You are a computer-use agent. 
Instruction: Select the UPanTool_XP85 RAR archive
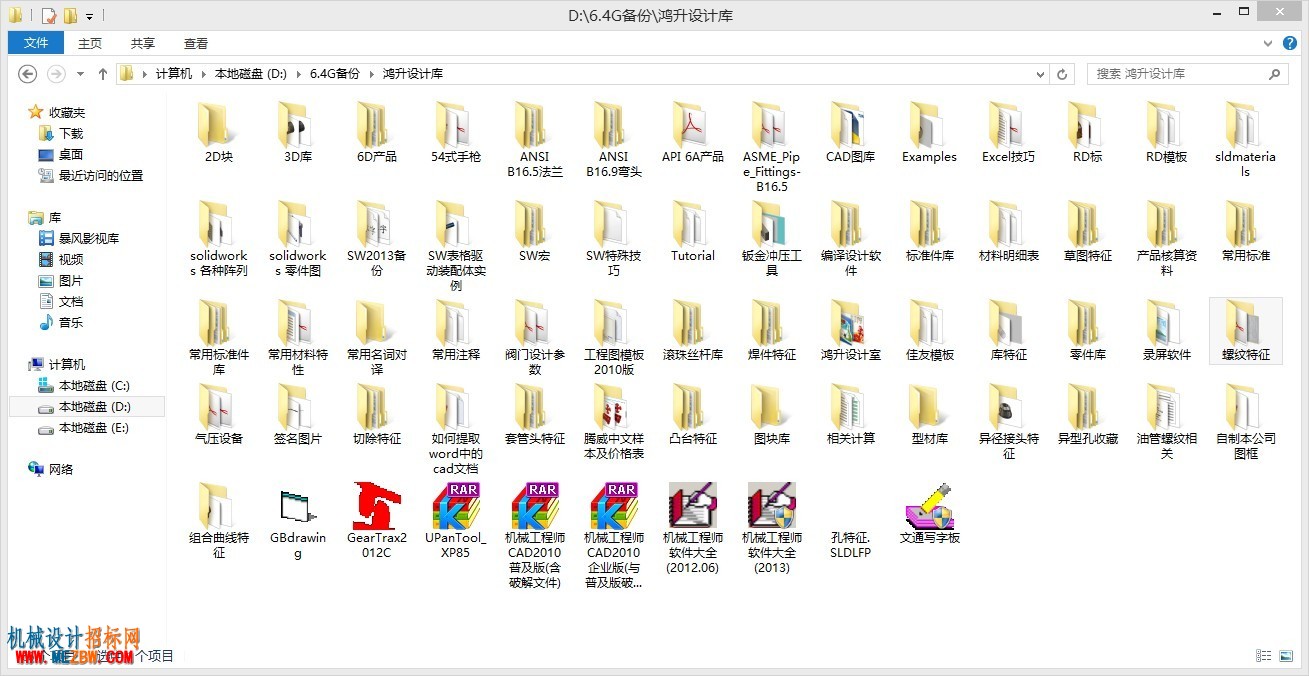(x=456, y=506)
